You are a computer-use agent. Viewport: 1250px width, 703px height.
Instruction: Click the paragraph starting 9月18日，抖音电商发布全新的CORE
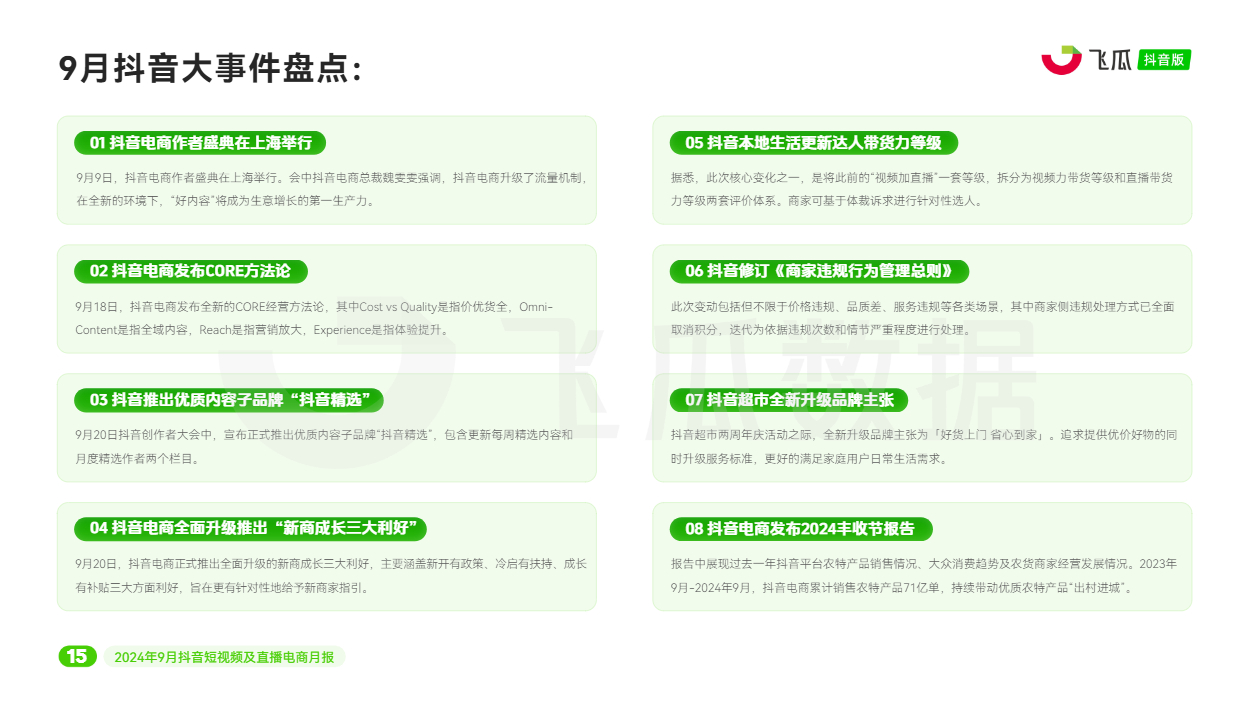click(x=314, y=317)
